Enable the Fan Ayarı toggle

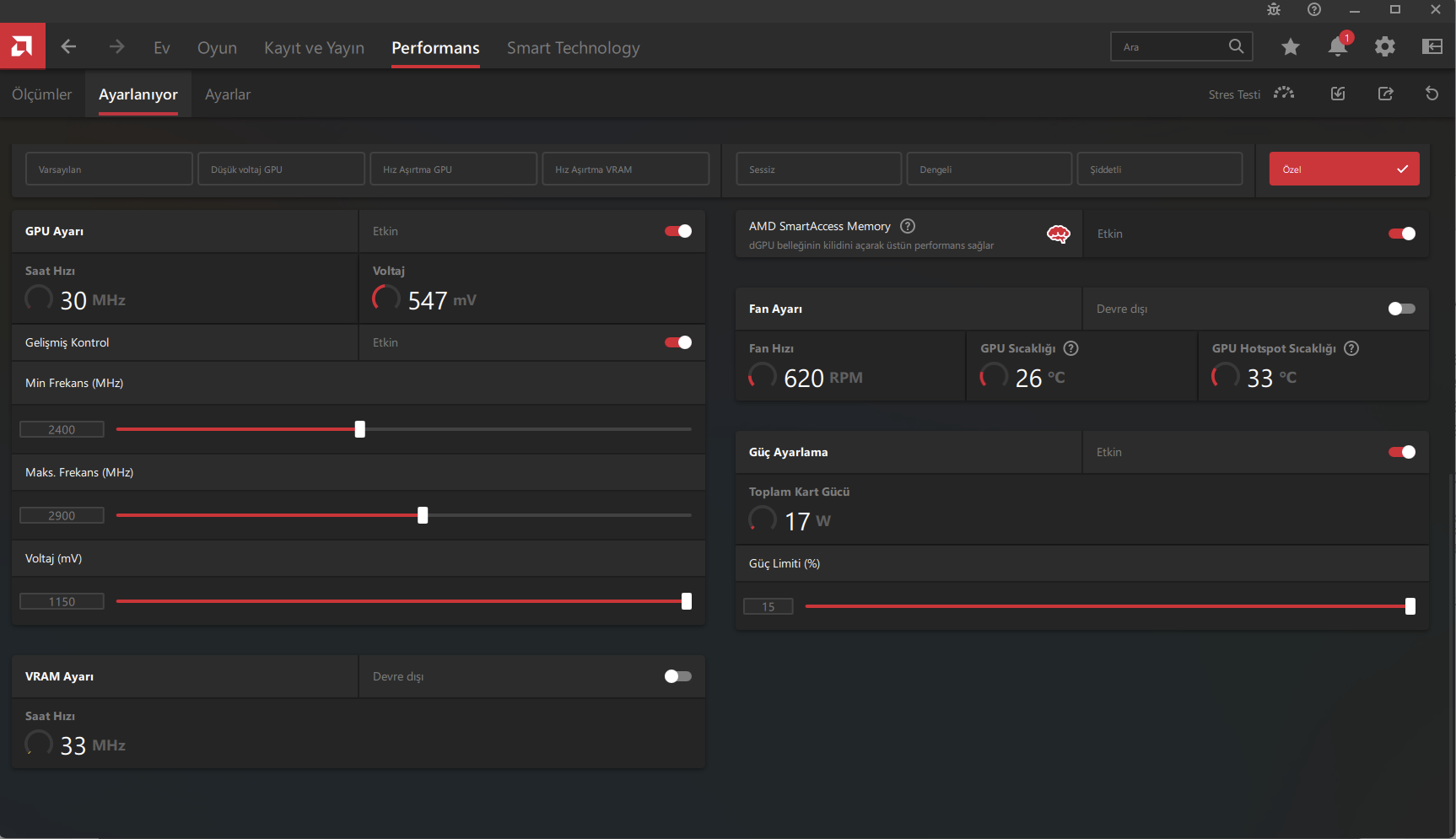pos(1402,309)
